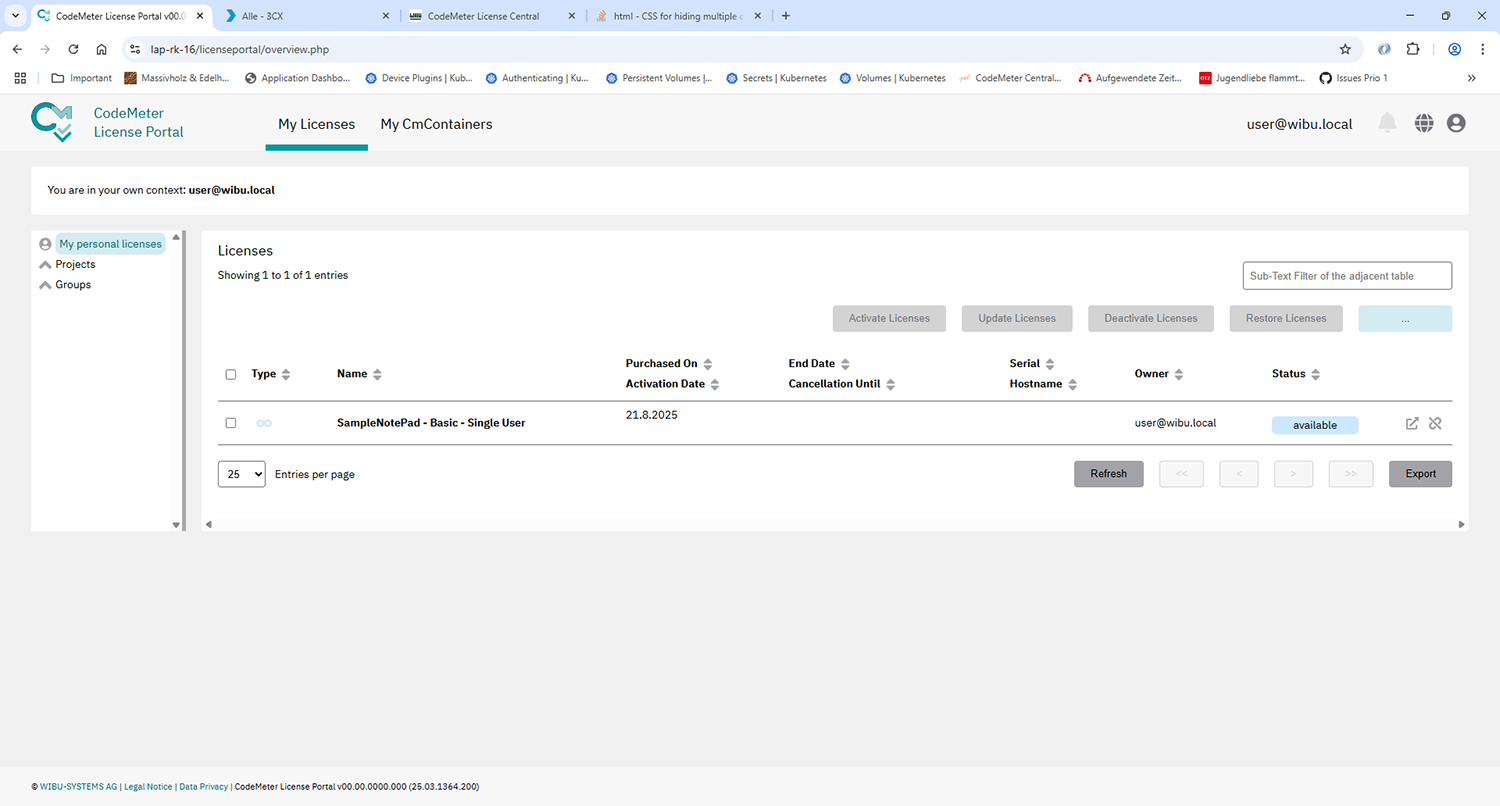The image size is (1500, 806).
Task: Click the person icon beside My personal licenses
Action: [45, 244]
